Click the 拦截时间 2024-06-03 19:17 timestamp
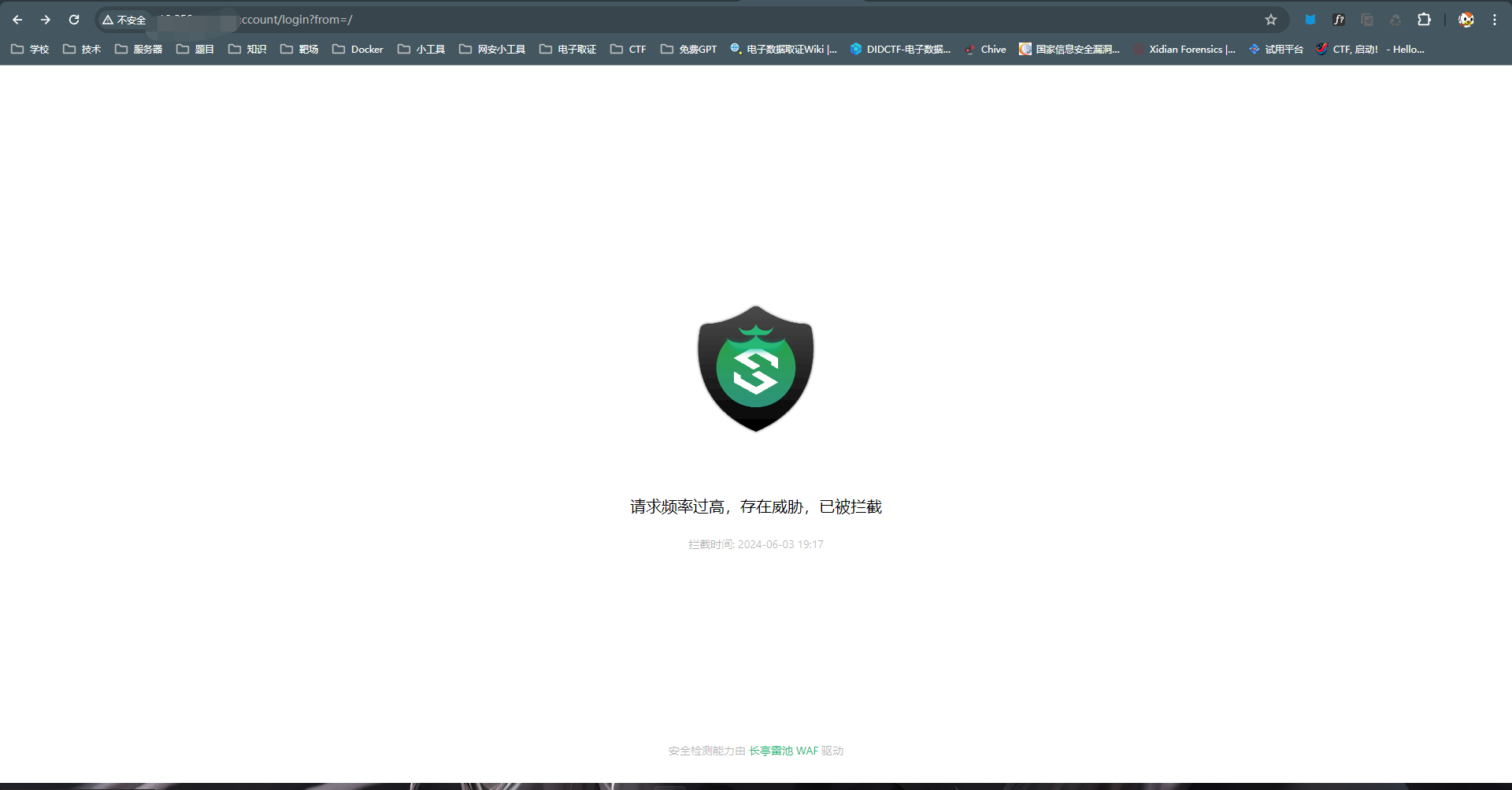 (x=756, y=544)
